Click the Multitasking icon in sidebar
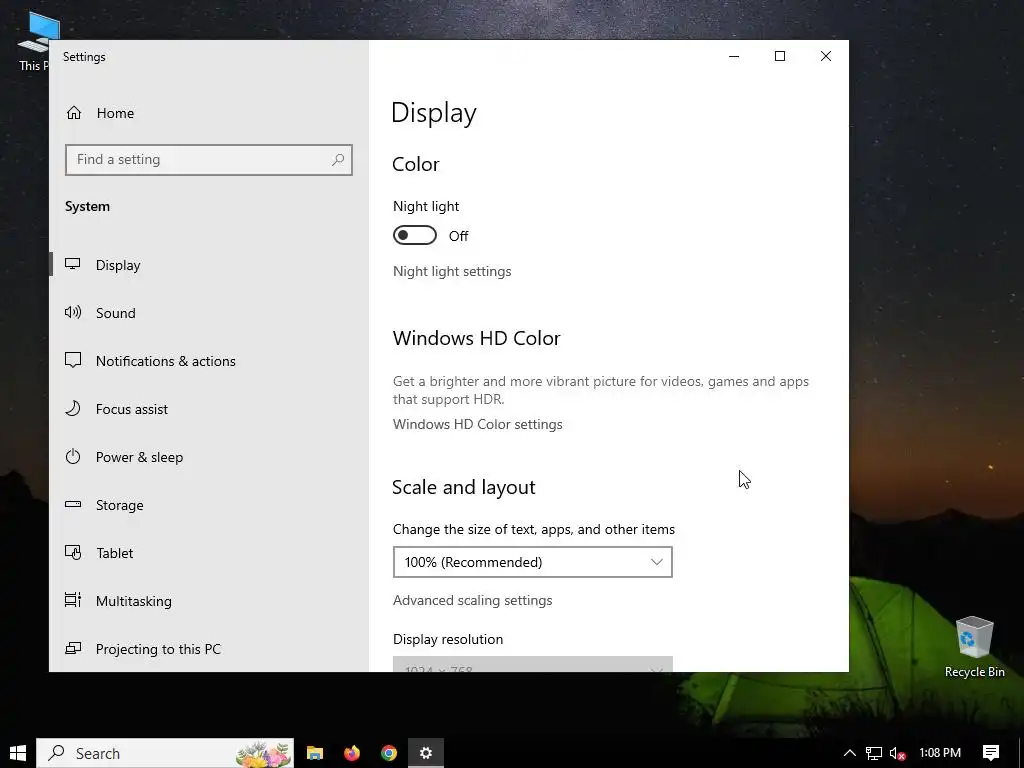The height and width of the screenshot is (768, 1024). click(x=72, y=600)
